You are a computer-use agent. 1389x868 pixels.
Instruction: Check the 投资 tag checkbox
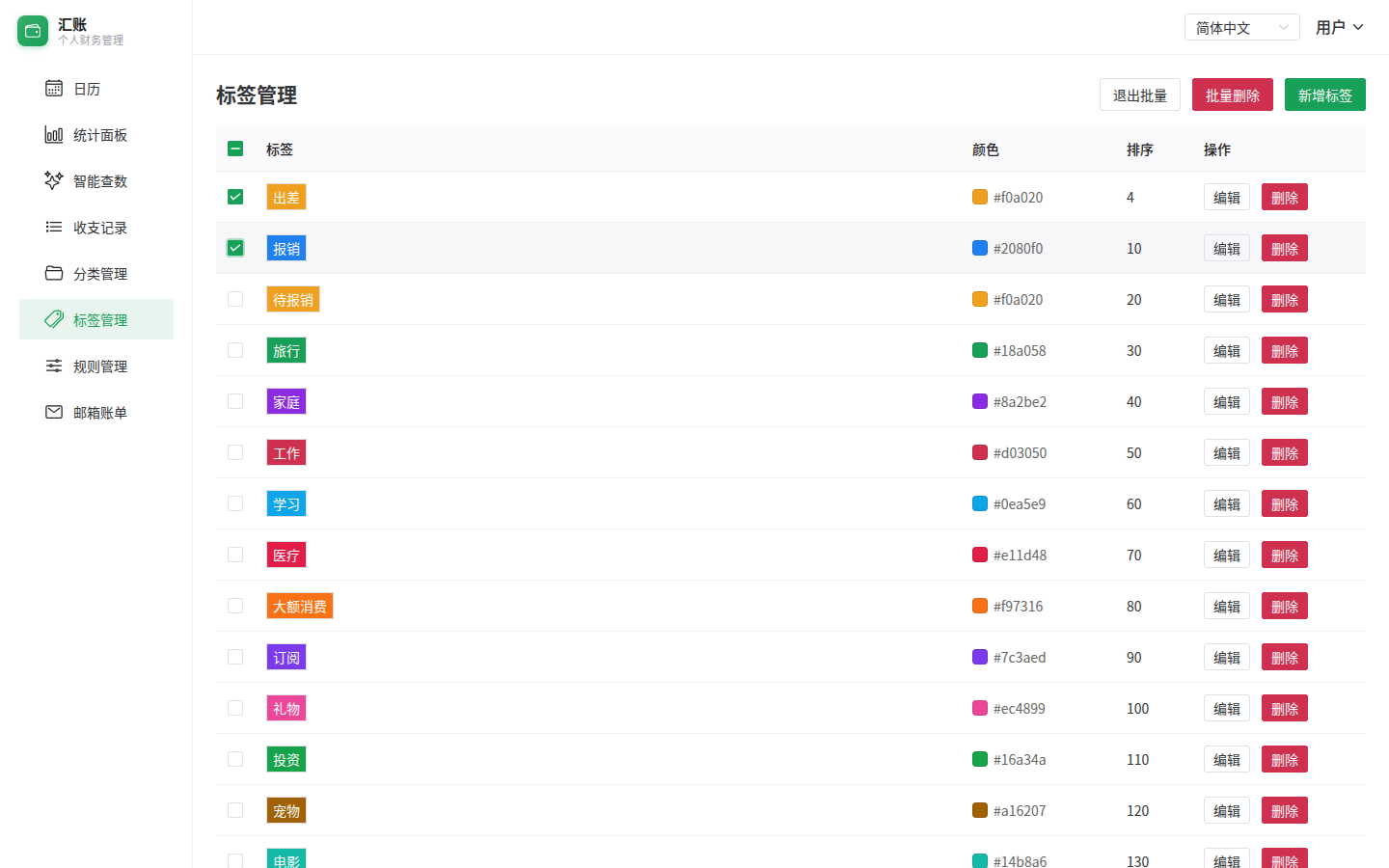[x=235, y=759]
